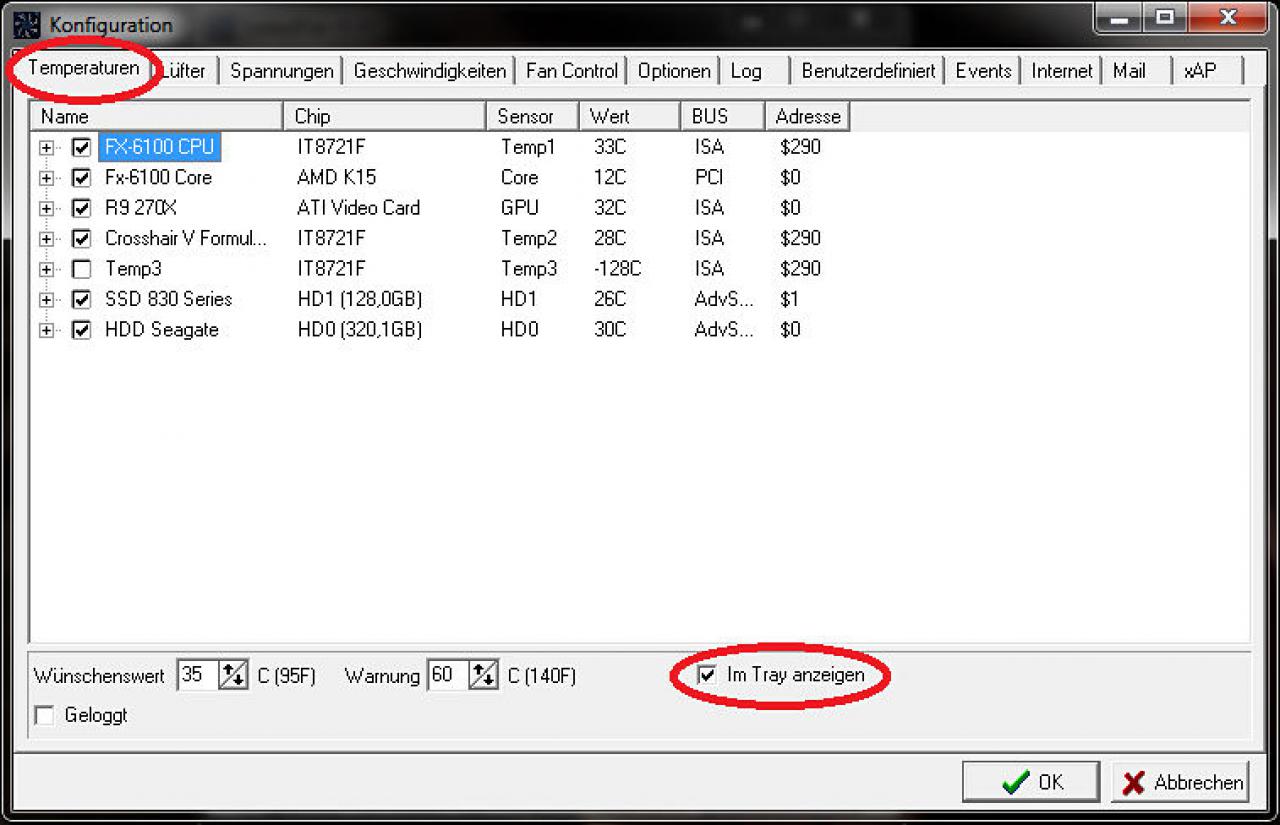Enable the Temp3 sensor checkbox
Viewport: 1280px width, 825px height.
82,269
